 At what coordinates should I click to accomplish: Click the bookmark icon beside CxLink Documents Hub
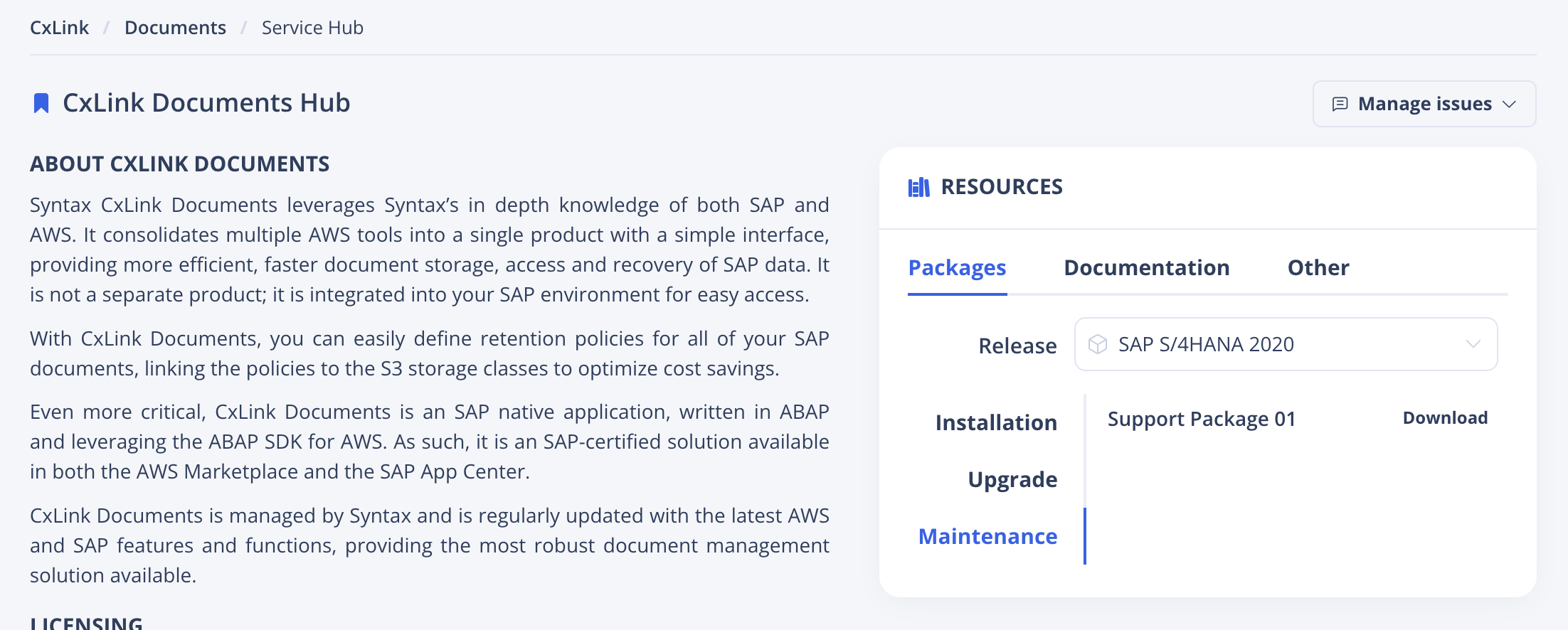(x=41, y=104)
